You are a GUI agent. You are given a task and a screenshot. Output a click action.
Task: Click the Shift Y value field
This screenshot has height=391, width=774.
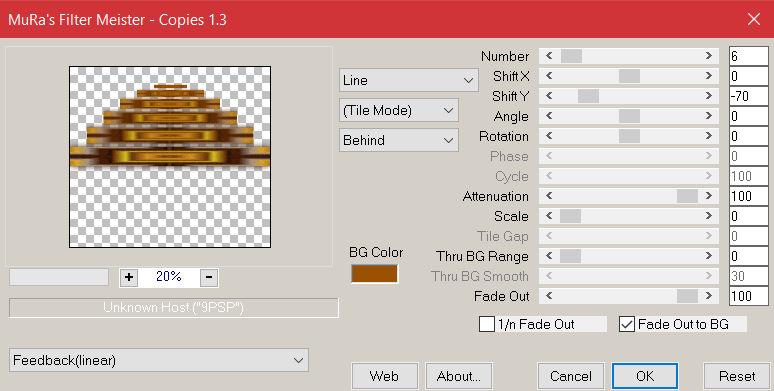(748, 96)
